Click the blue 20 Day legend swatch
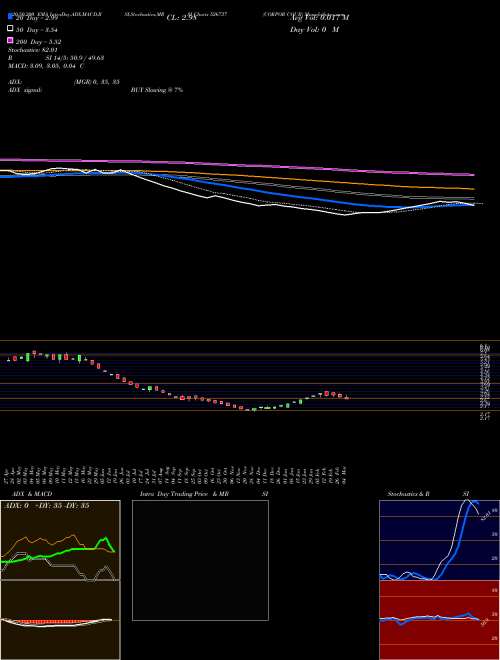This screenshot has width=500, height=660. tap(10, 16)
